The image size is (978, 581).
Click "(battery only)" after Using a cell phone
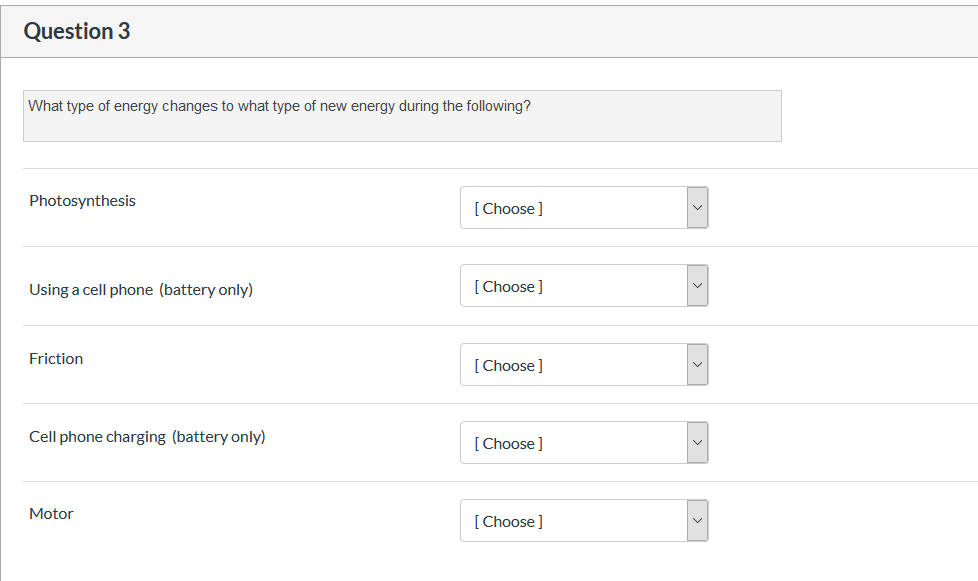pos(206,290)
